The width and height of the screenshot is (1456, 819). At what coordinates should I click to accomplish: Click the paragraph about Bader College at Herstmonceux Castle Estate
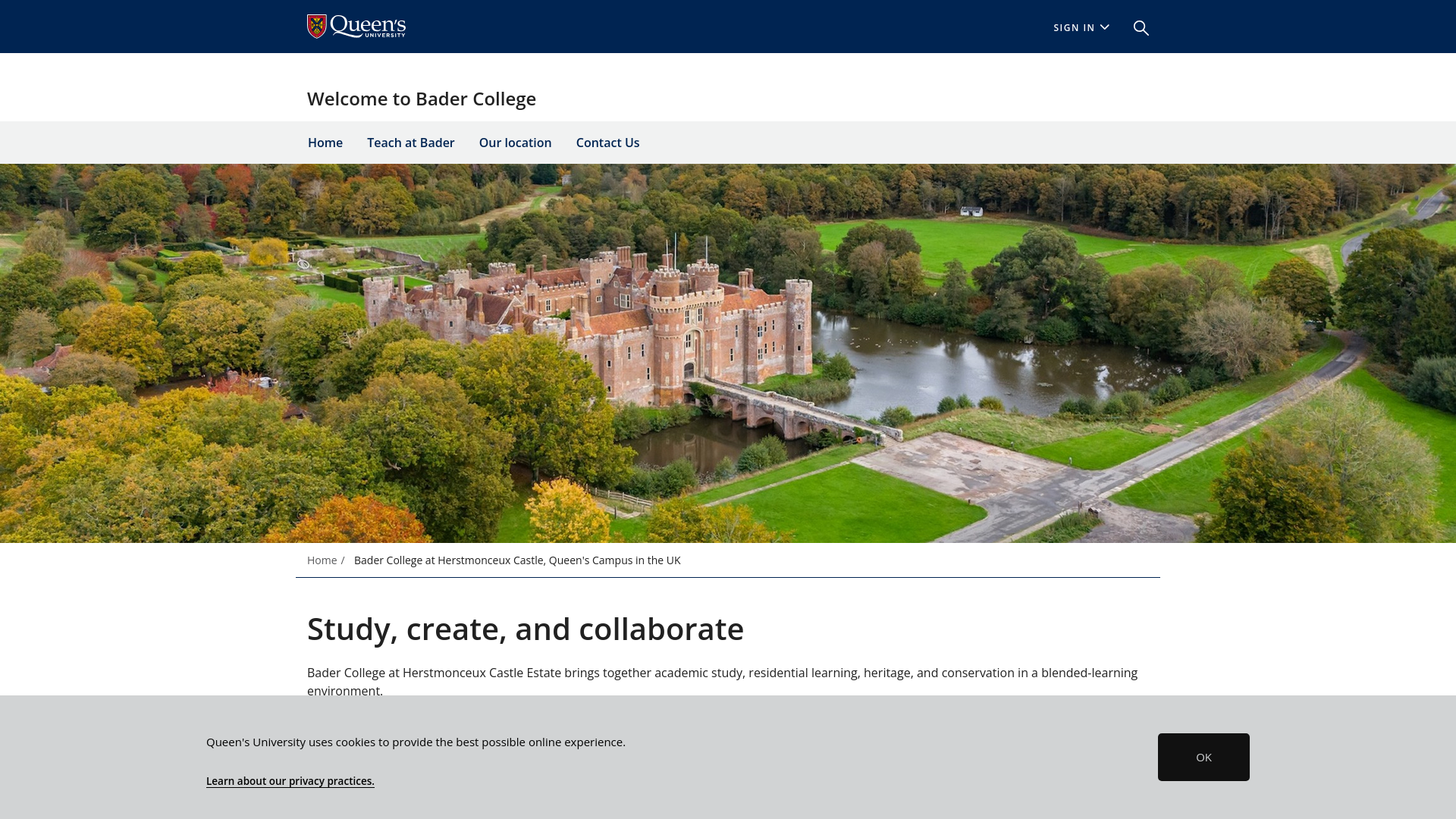click(722, 682)
